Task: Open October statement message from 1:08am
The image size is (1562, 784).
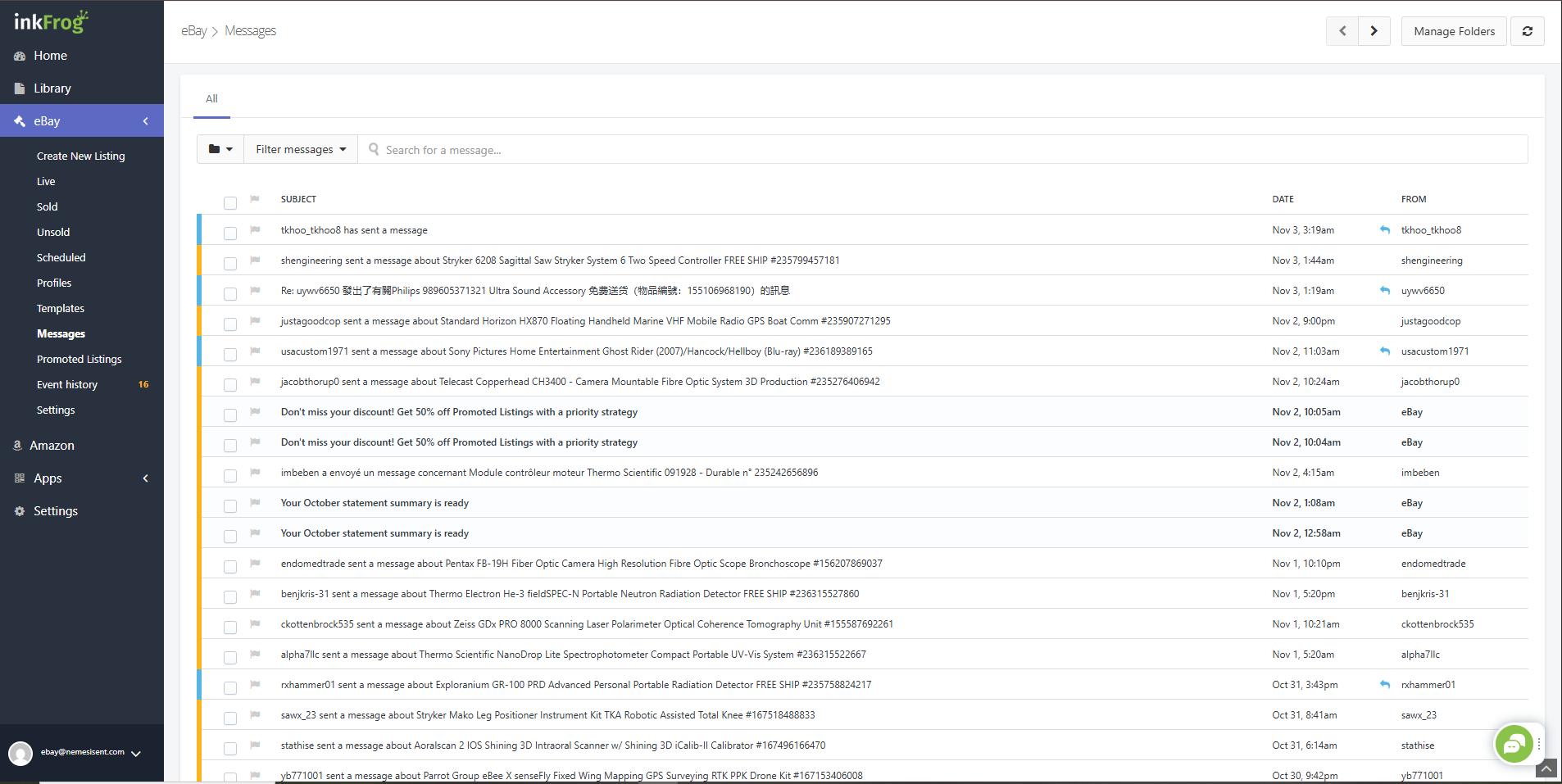Action: 375,503
